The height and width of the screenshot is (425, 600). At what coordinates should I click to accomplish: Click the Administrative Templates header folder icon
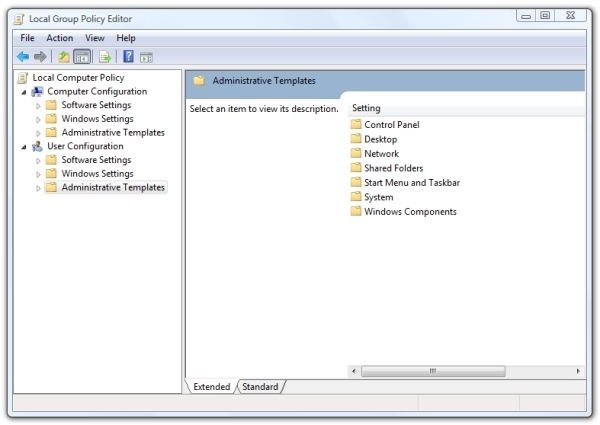pos(199,80)
